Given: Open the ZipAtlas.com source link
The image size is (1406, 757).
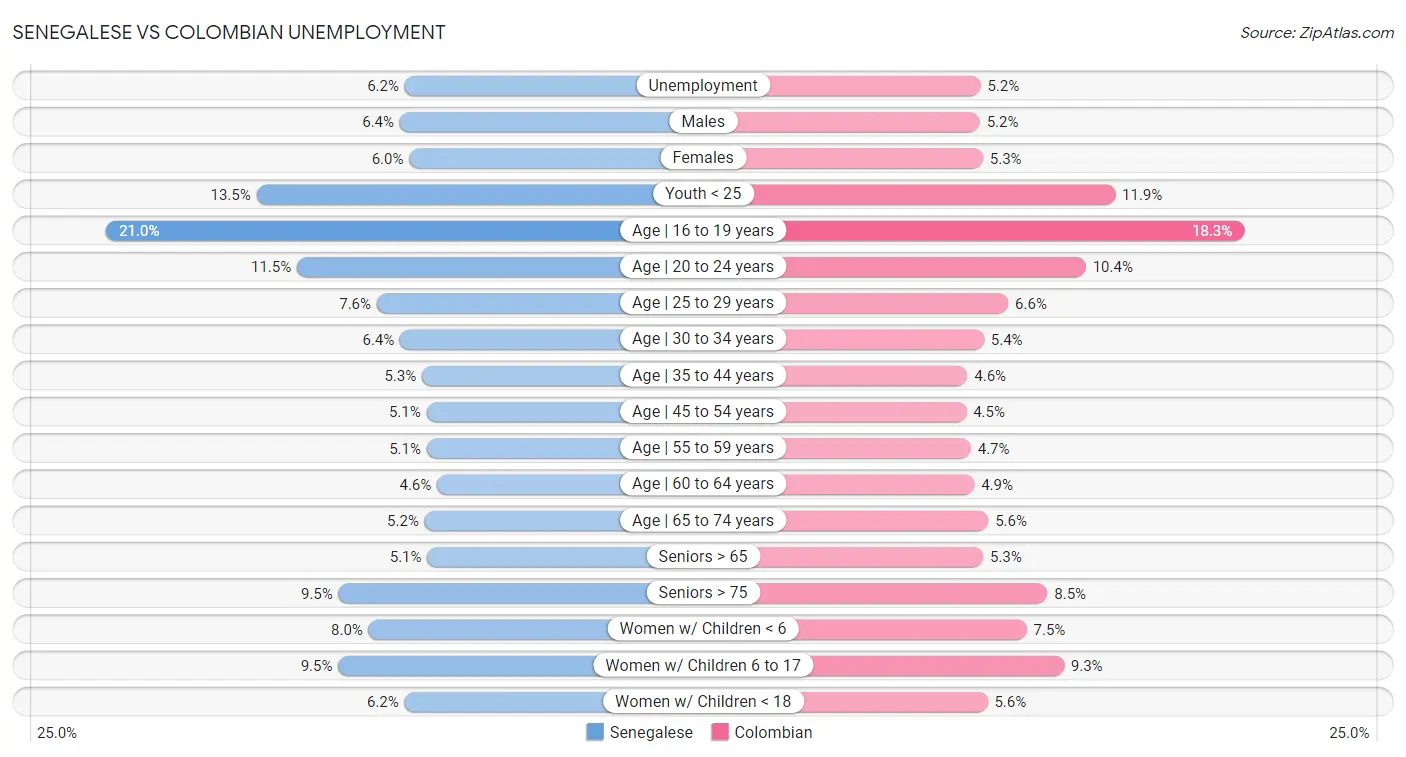Looking at the screenshot, I should [1316, 33].
